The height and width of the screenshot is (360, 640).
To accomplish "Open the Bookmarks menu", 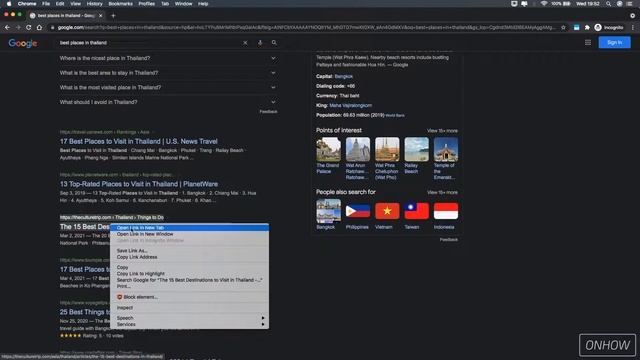I will pos(120,4).
